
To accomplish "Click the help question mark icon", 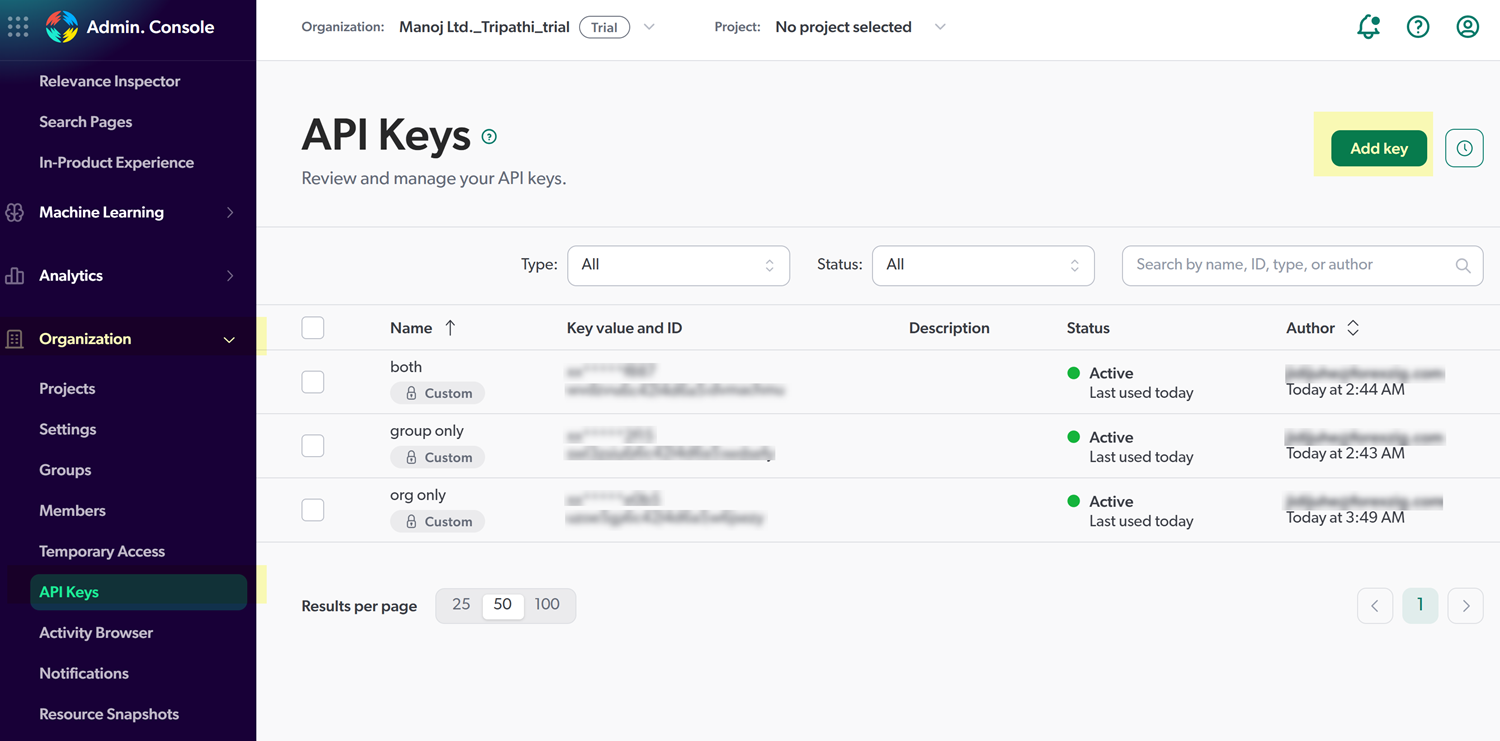I will [1418, 27].
